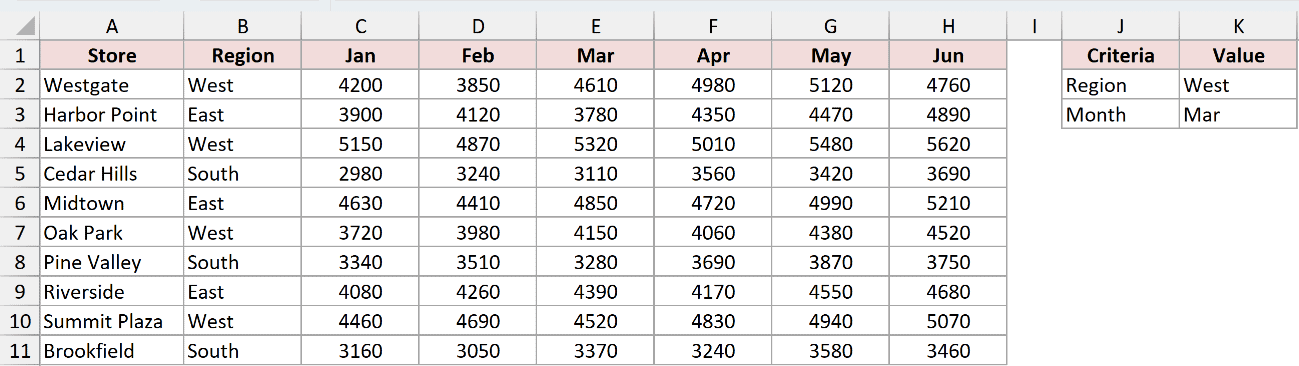Click the West value in cell K2

[x=1238, y=85]
